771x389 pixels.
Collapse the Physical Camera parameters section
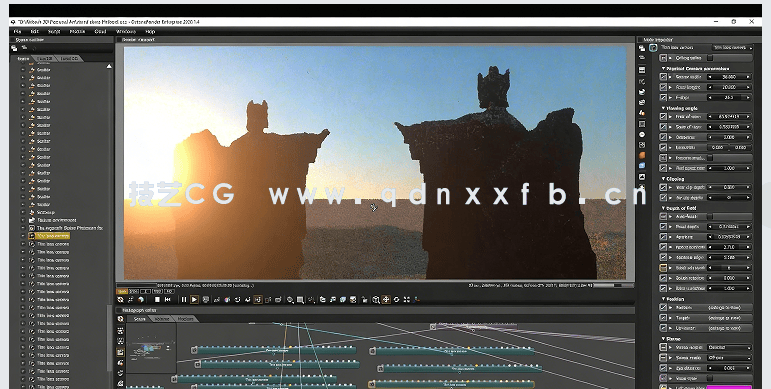click(663, 68)
